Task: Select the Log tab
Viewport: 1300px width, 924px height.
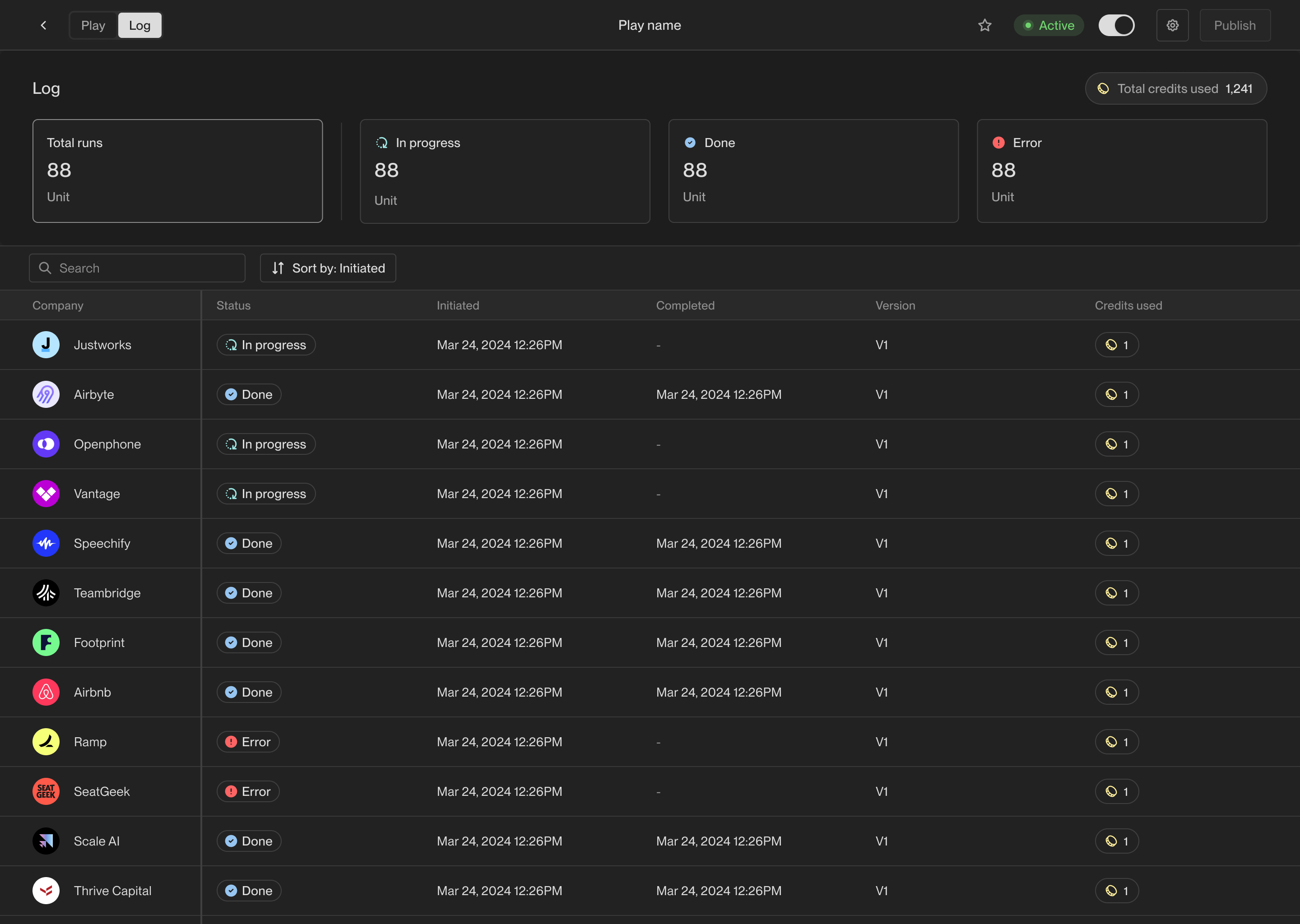Action: pos(139,25)
